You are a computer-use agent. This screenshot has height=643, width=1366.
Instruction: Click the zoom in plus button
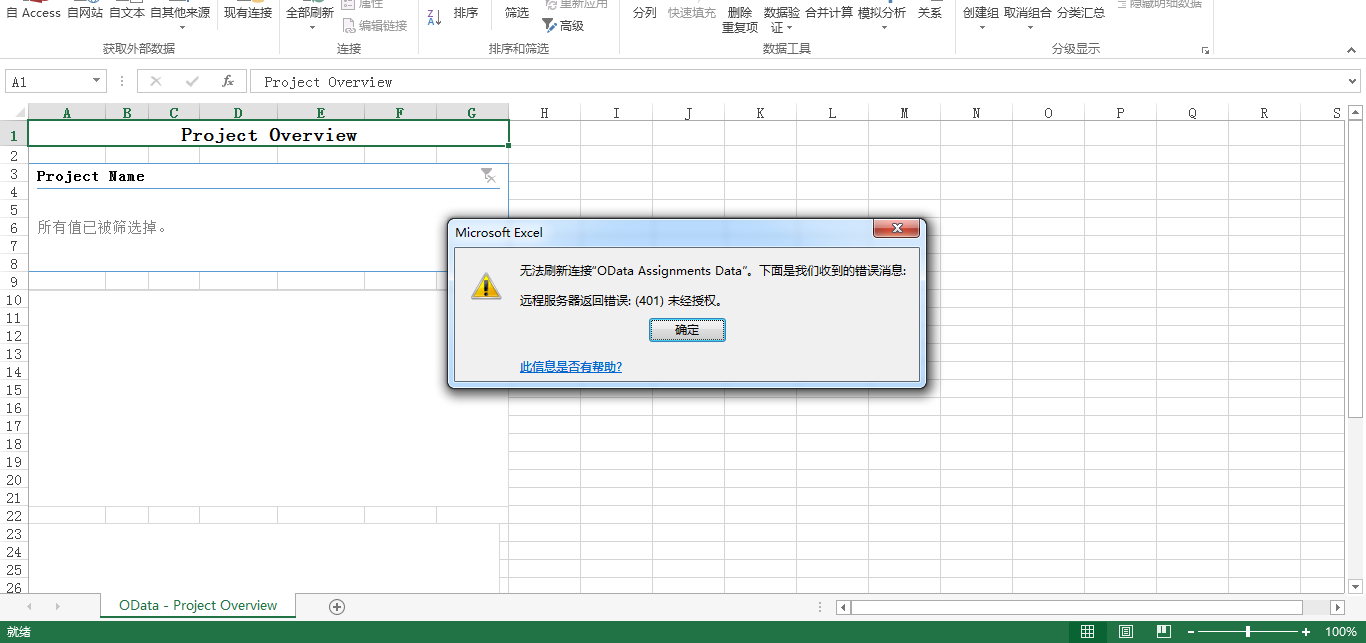[1306, 632]
